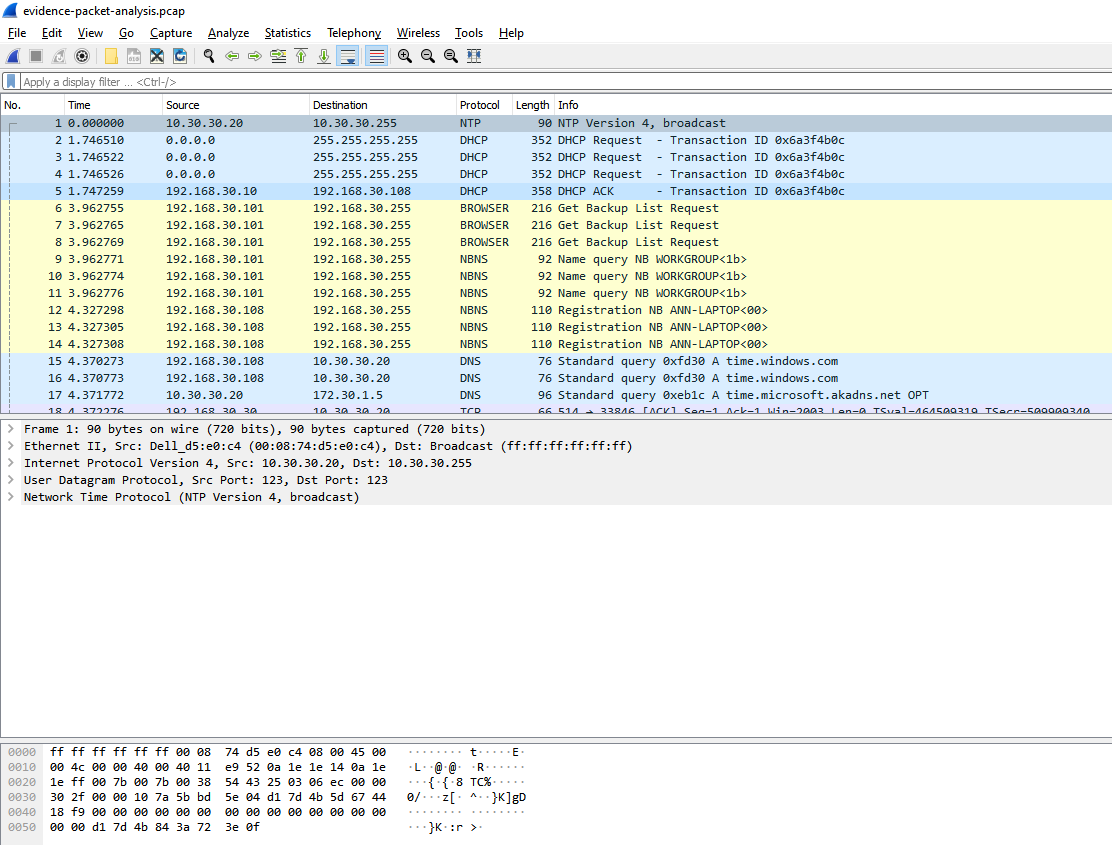
Task: Open the Capture menu
Action: [x=171, y=33]
